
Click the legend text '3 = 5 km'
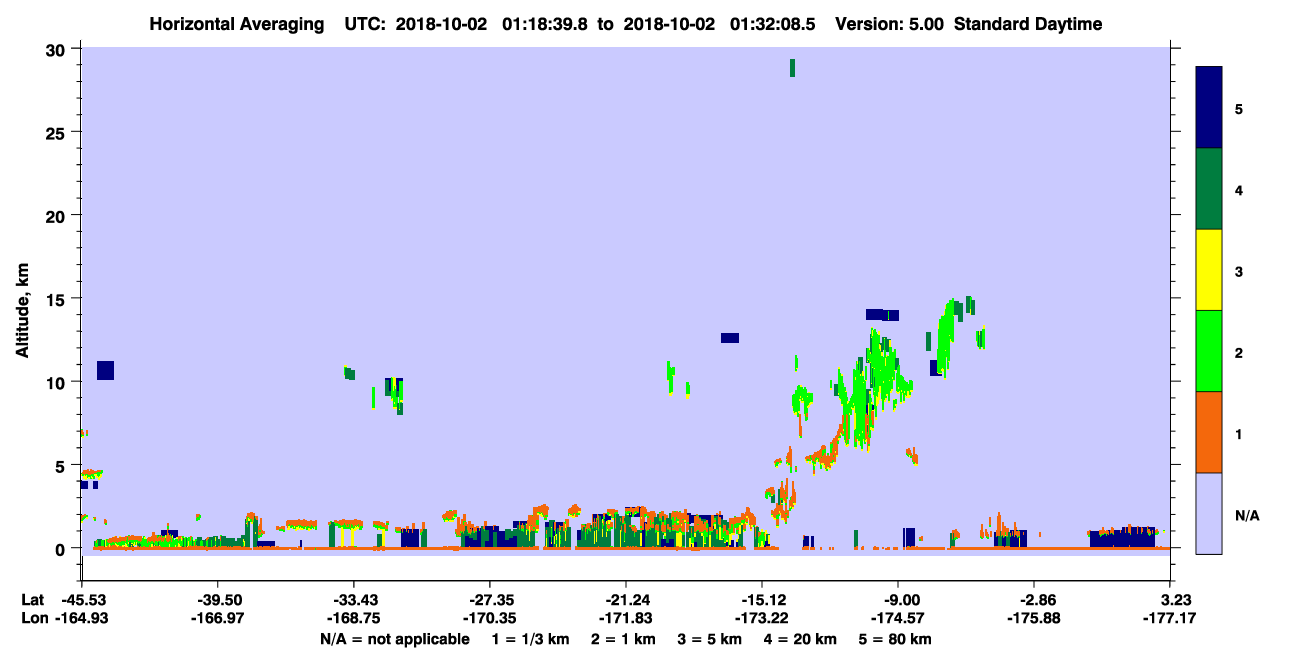711,639
